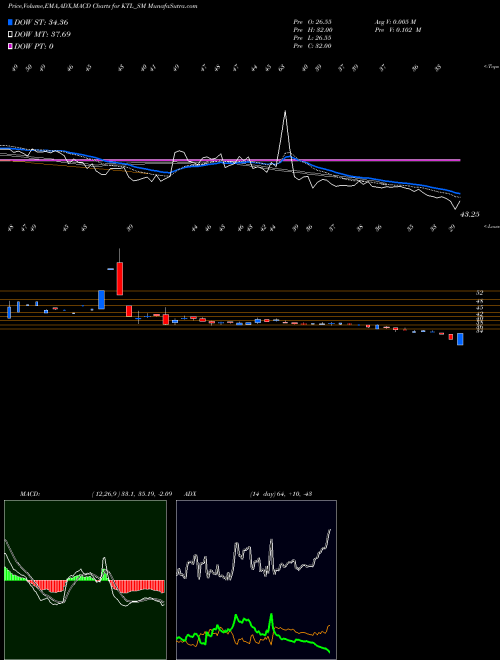The height and width of the screenshot is (660, 500).
Task: Click the magenta DOW PT legend swatch
Action: pyautogui.click(x=10, y=46)
